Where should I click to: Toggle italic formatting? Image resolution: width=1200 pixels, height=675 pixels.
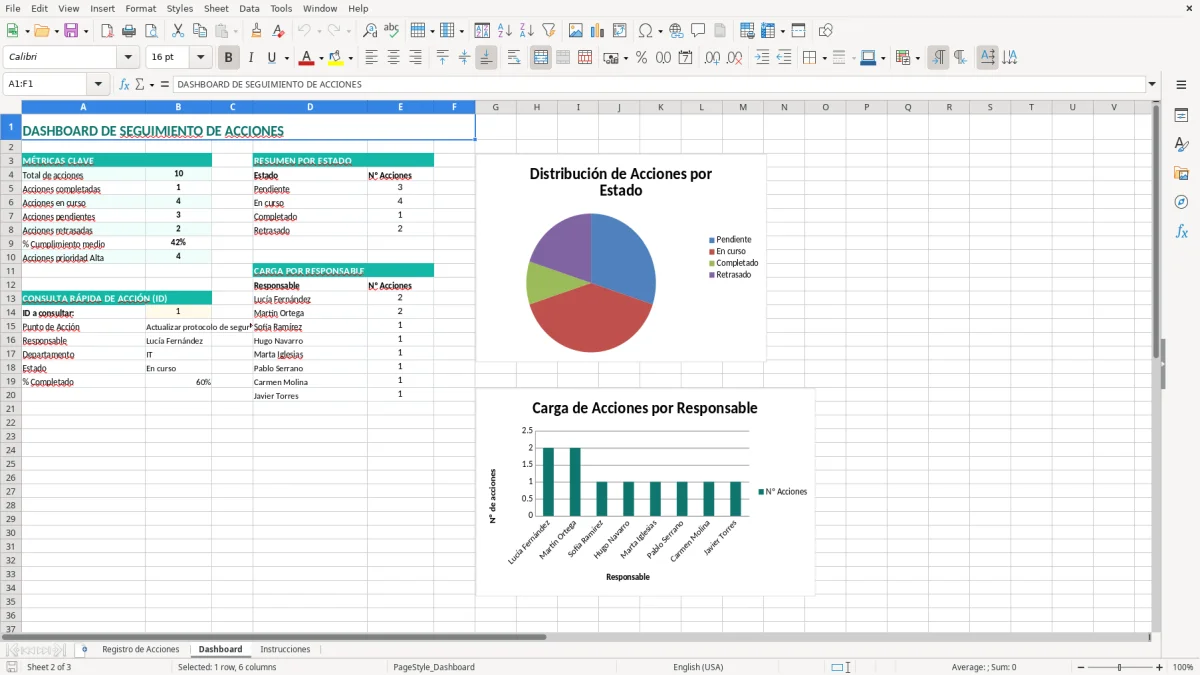[x=250, y=58]
